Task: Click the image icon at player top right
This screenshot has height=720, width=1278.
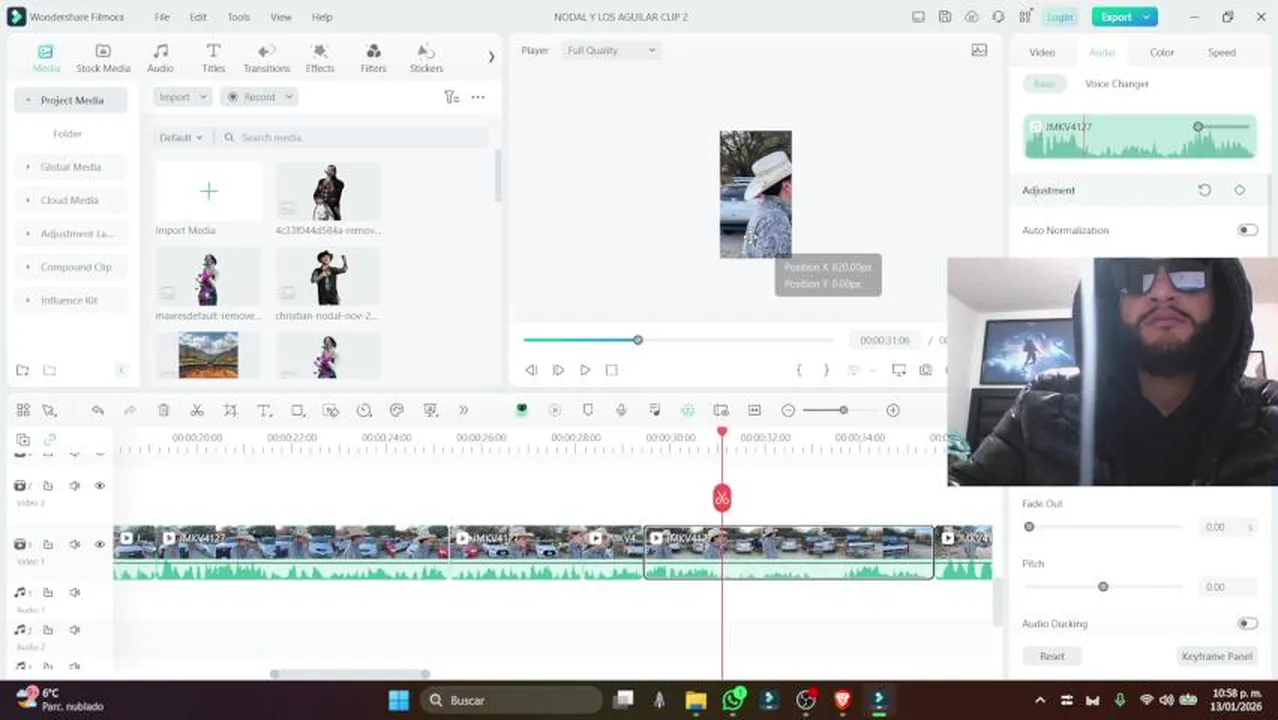Action: (979, 50)
